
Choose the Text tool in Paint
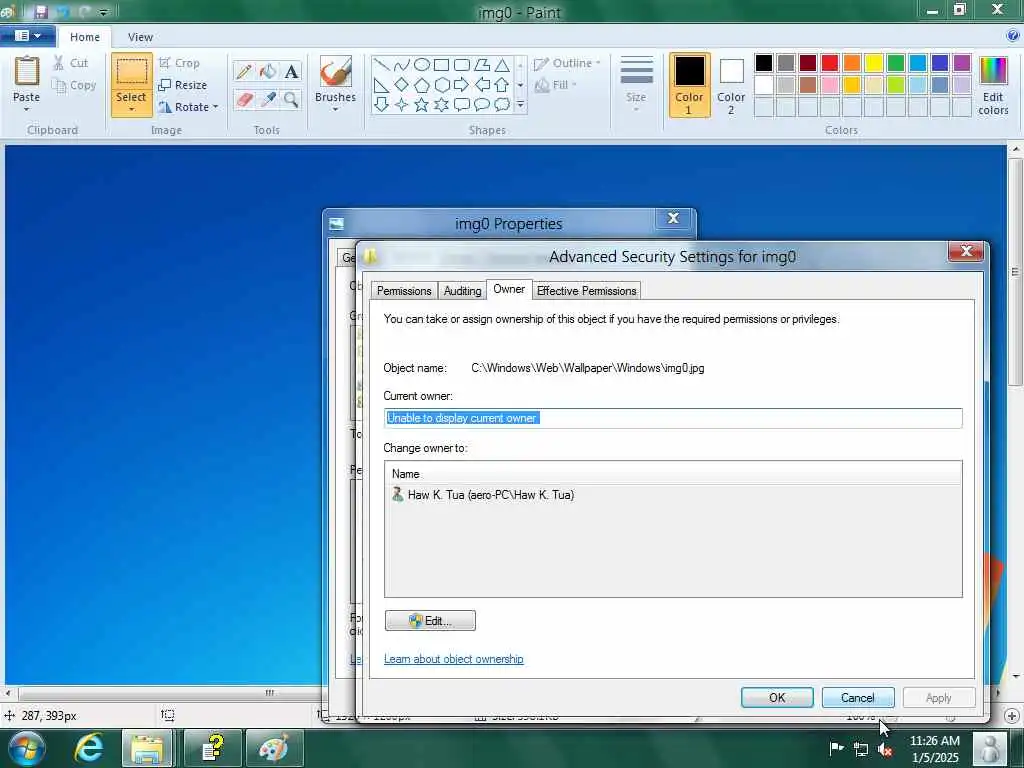coord(291,72)
